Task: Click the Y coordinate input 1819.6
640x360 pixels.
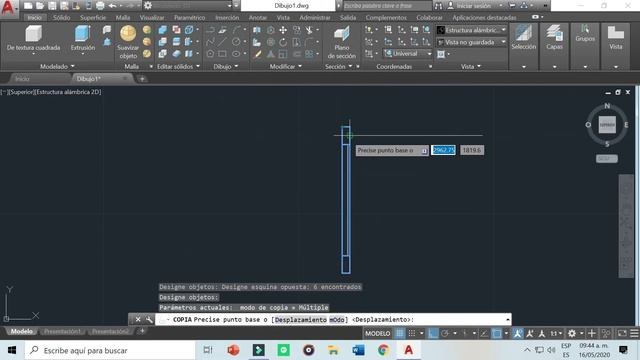Action: point(472,150)
